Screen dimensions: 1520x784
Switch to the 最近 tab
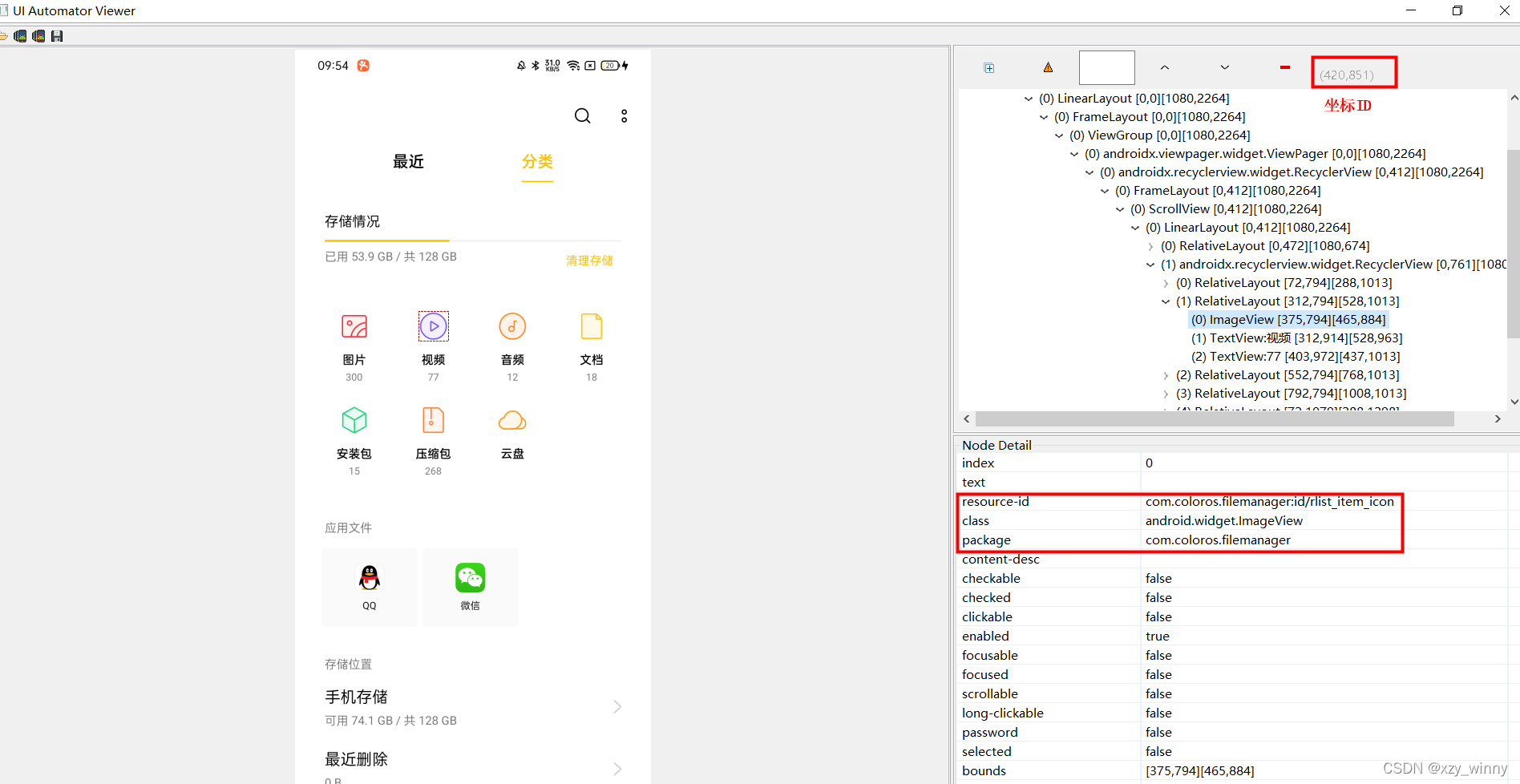pyautogui.click(x=409, y=161)
